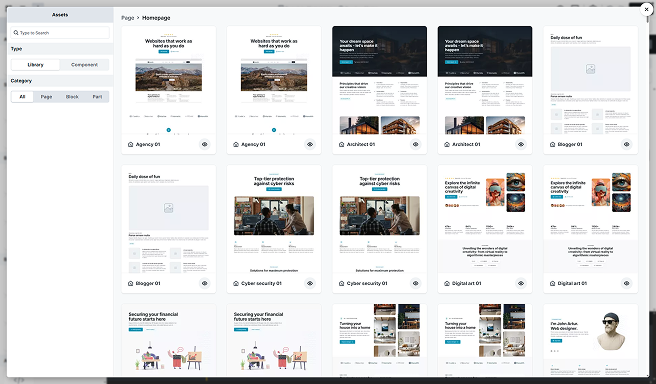Screen dimensions: 656x384
Task: Click the first Architect 01 card label
Action: coord(361,144)
